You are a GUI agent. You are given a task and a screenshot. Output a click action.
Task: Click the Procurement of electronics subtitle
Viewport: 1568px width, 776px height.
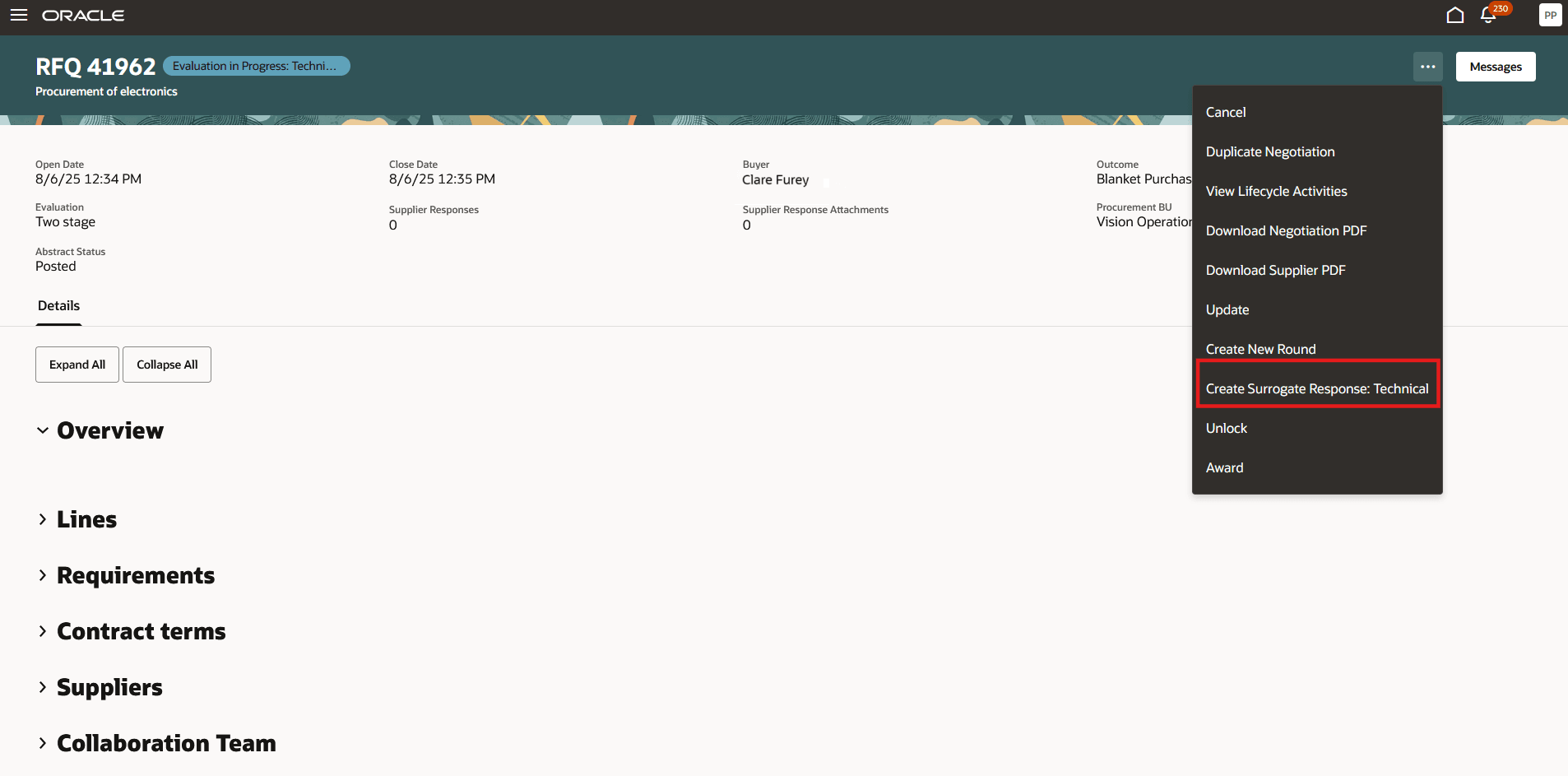pos(106,91)
